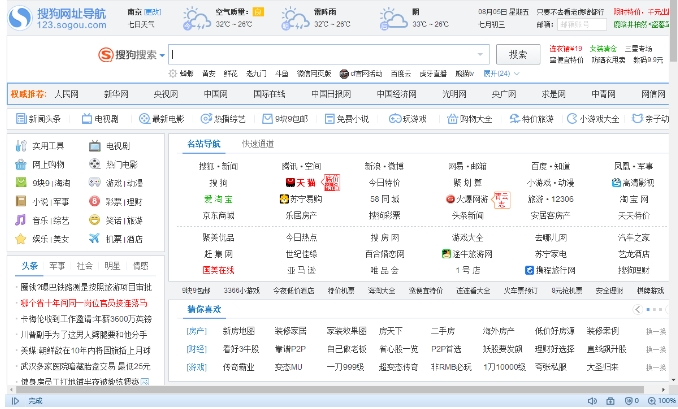Open 实用工具 in the left sidebar
The image size is (678, 409).
pos(48,146)
